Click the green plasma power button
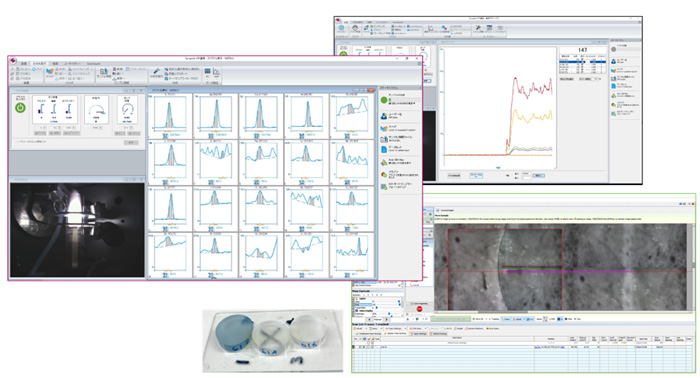This screenshot has height=378, width=700. coord(20,108)
